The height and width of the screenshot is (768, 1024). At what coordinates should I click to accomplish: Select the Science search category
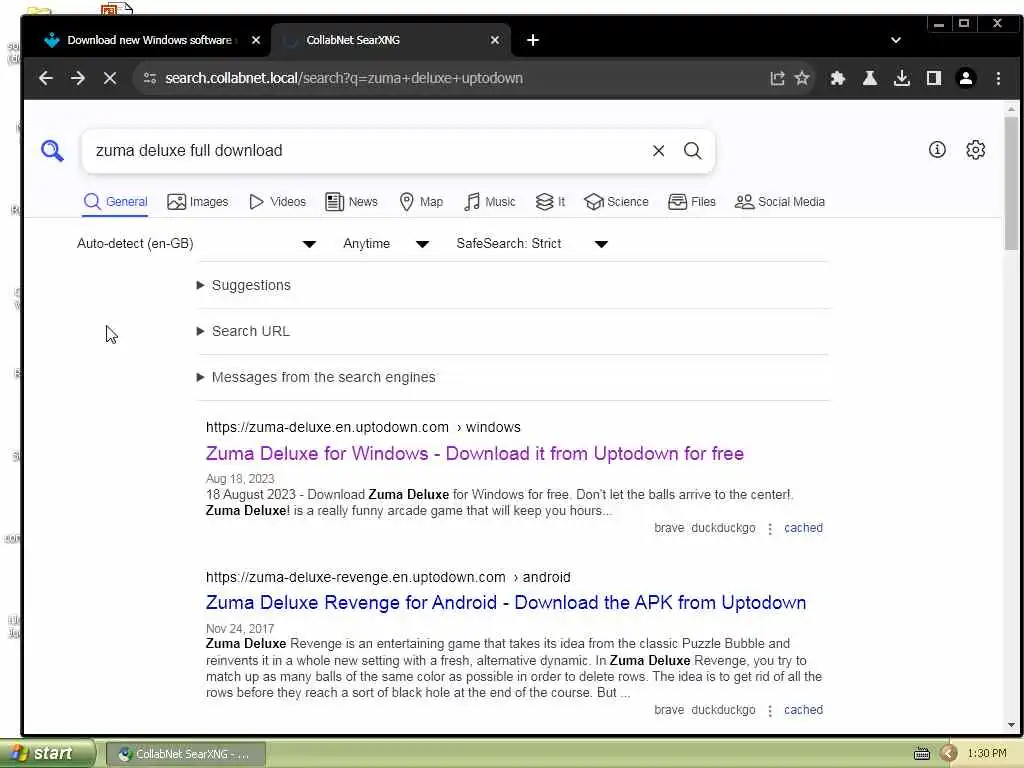(x=616, y=202)
